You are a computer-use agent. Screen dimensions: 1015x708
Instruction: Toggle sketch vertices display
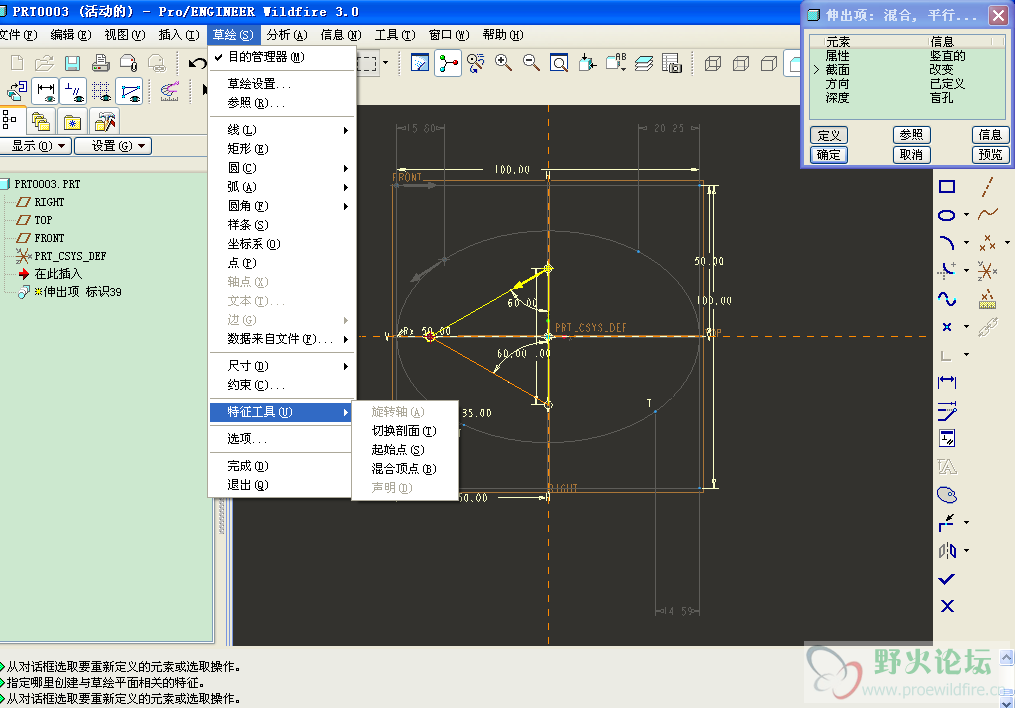coord(130,91)
